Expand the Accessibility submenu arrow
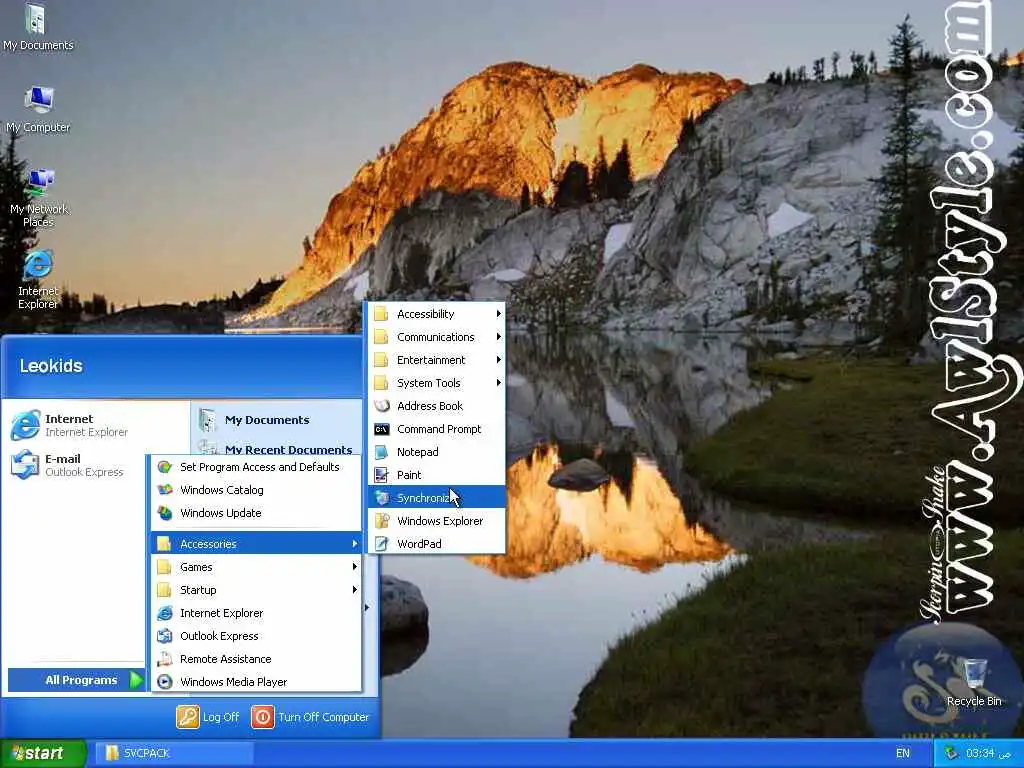1024x768 pixels. 498,314
